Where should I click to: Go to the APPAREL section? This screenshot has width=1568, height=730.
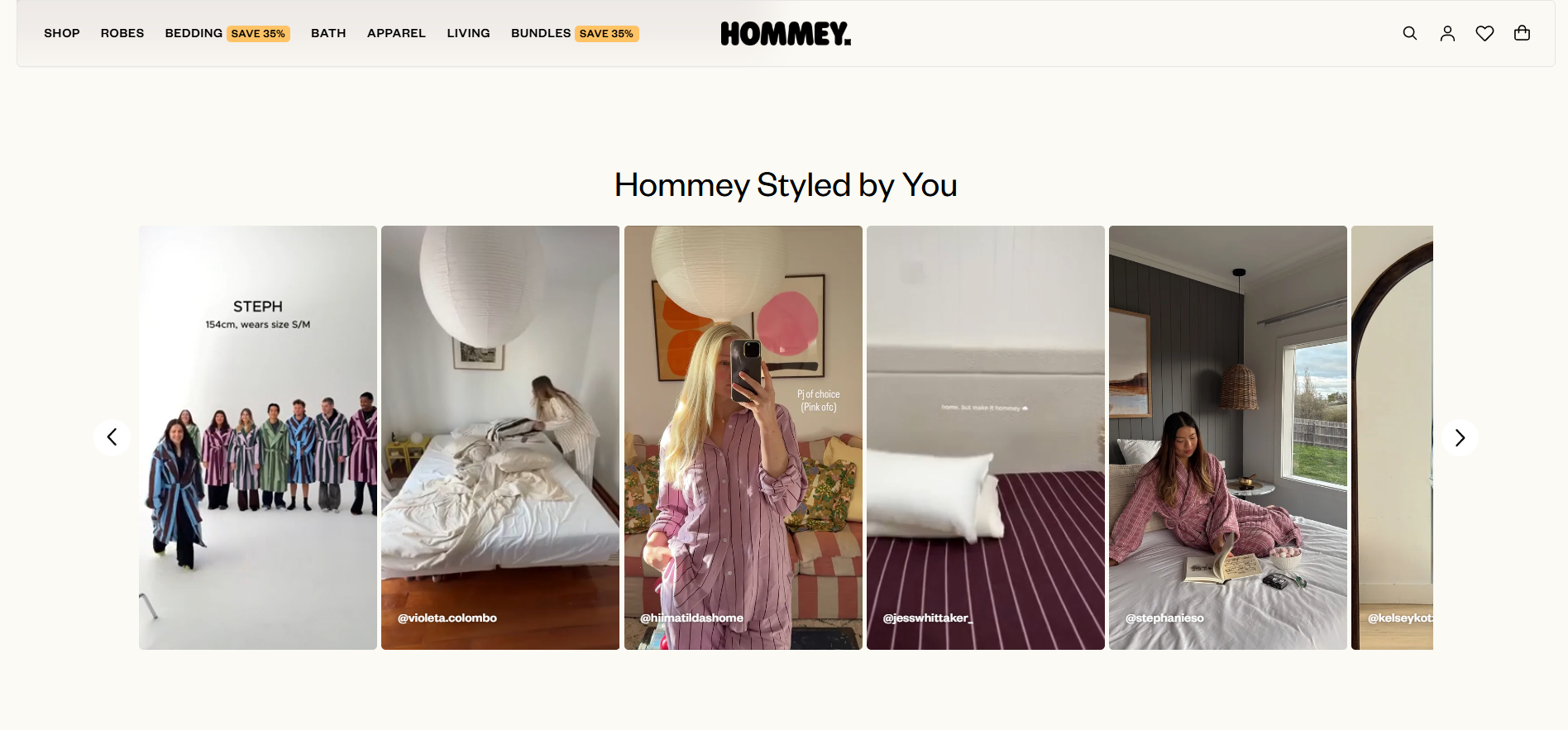coord(396,33)
